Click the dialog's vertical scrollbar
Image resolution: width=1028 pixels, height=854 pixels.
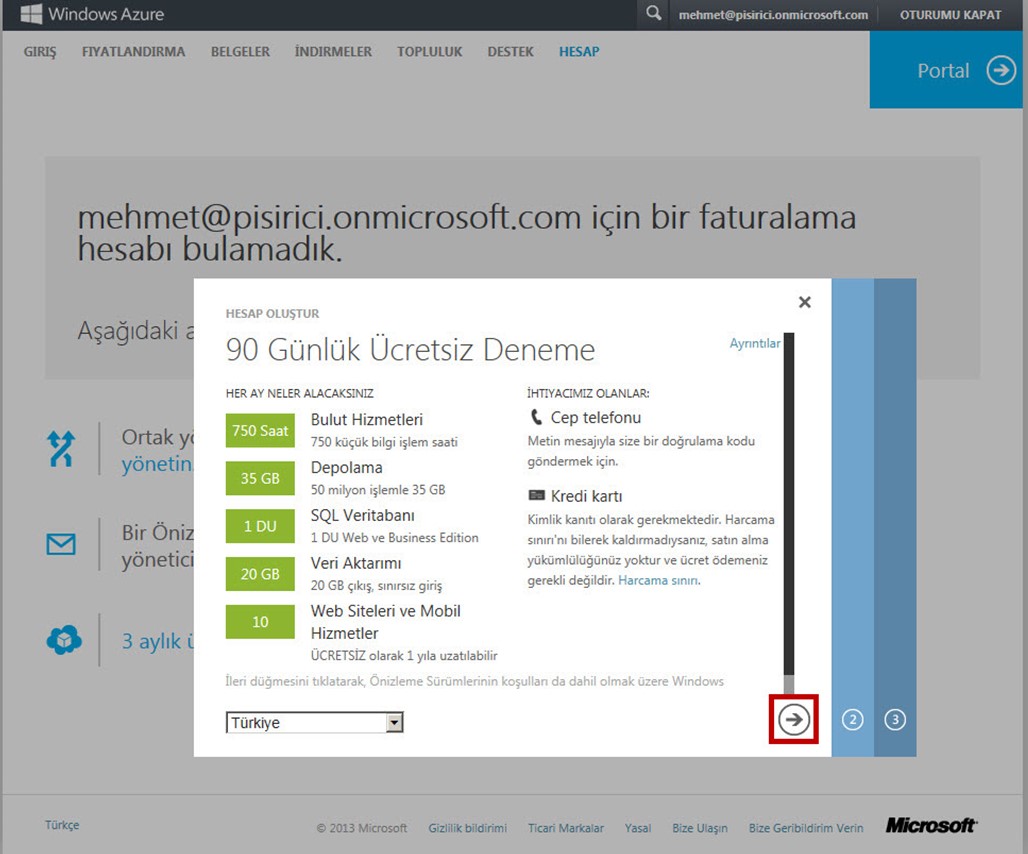click(x=789, y=513)
